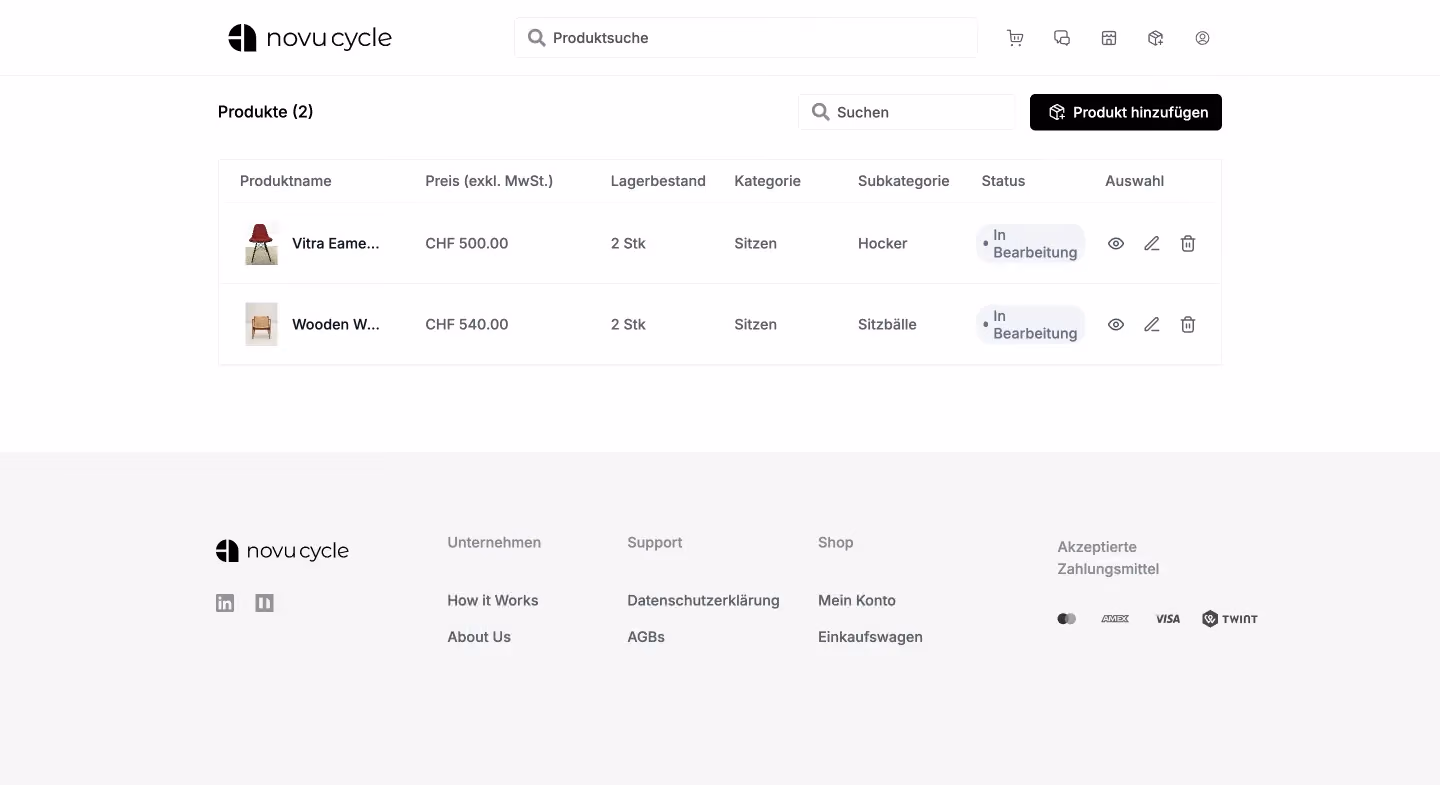The width and height of the screenshot is (1440, 785).
Task: Click the Produktname column header
Action: pyautogui.click(x=285, y=181)
